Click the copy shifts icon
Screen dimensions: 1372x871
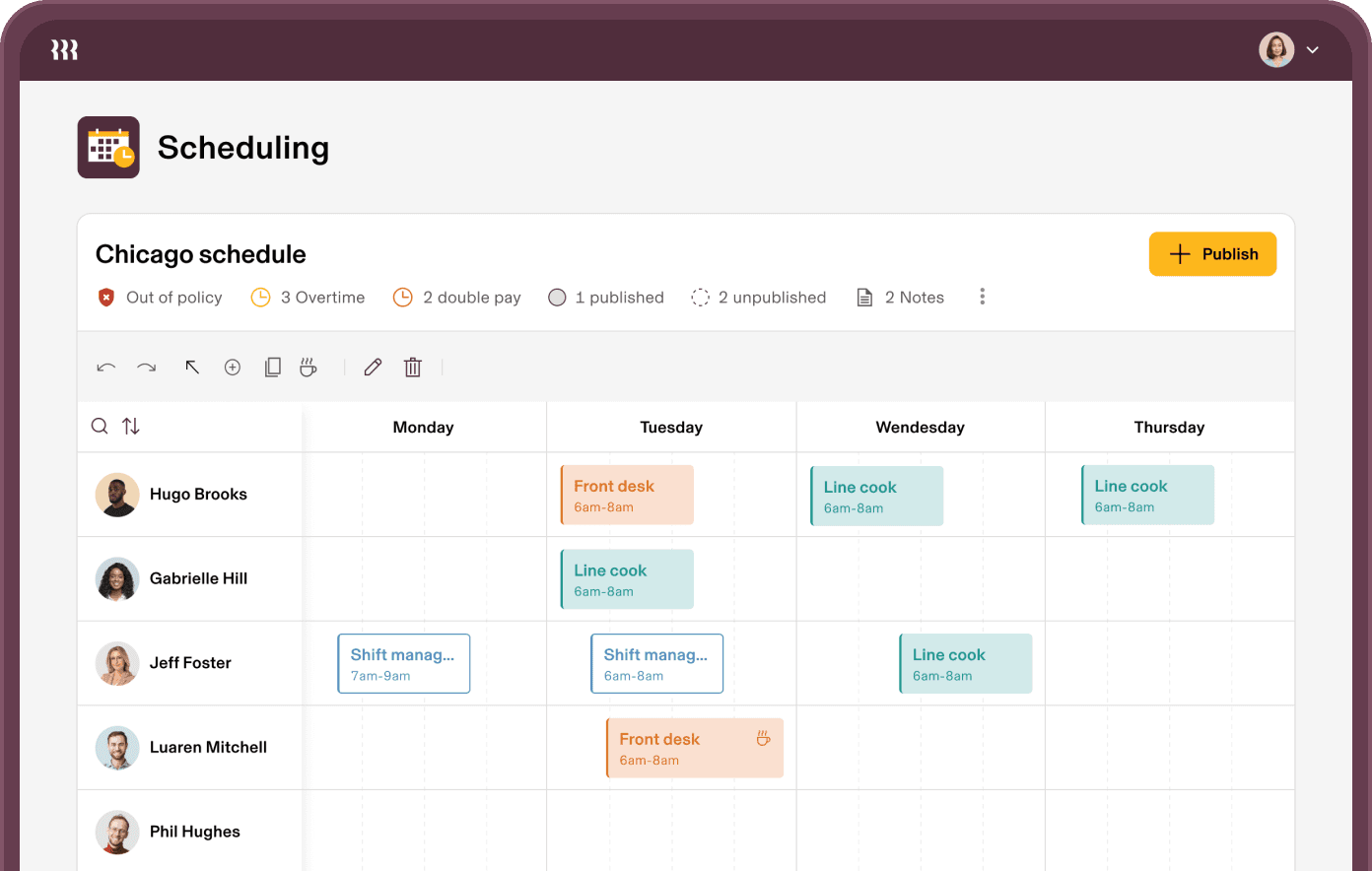pos(273,368)
